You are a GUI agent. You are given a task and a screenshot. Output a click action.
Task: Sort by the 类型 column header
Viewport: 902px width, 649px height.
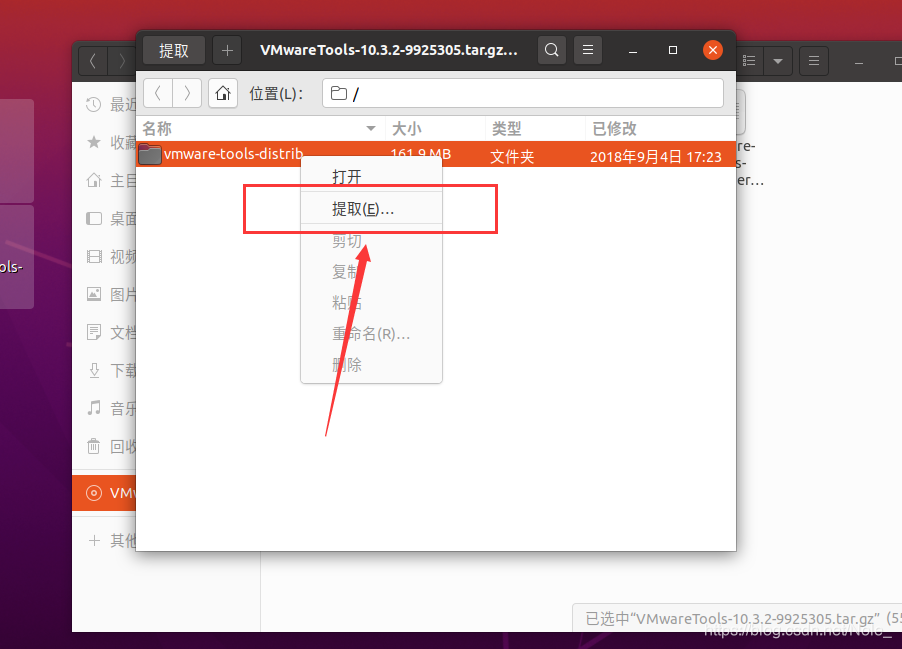[536, 128]
